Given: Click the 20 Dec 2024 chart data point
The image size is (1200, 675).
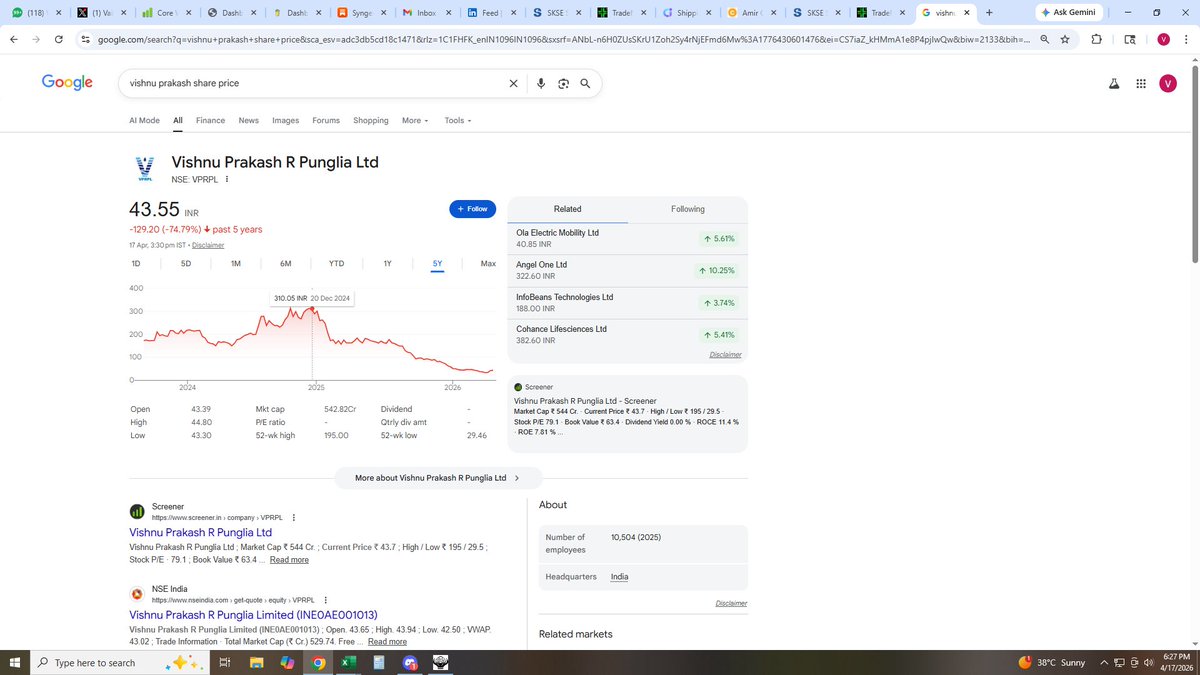Looking at the screenshot, I should (x=312, y=309).
